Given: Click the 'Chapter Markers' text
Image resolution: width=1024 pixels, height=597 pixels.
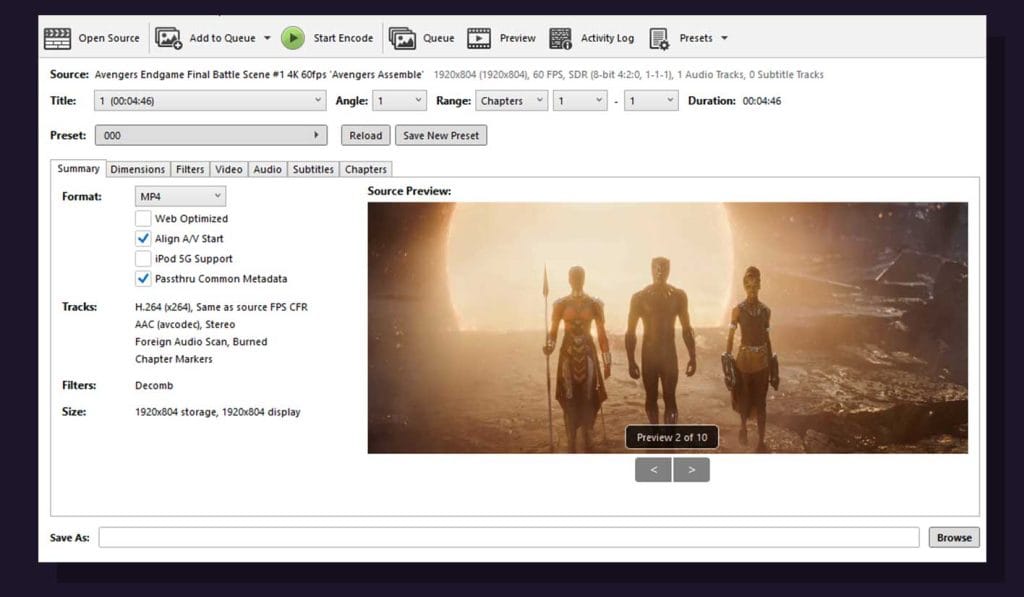Looking at the screenshot, I should pyautogui.click(x=174, y=359).
